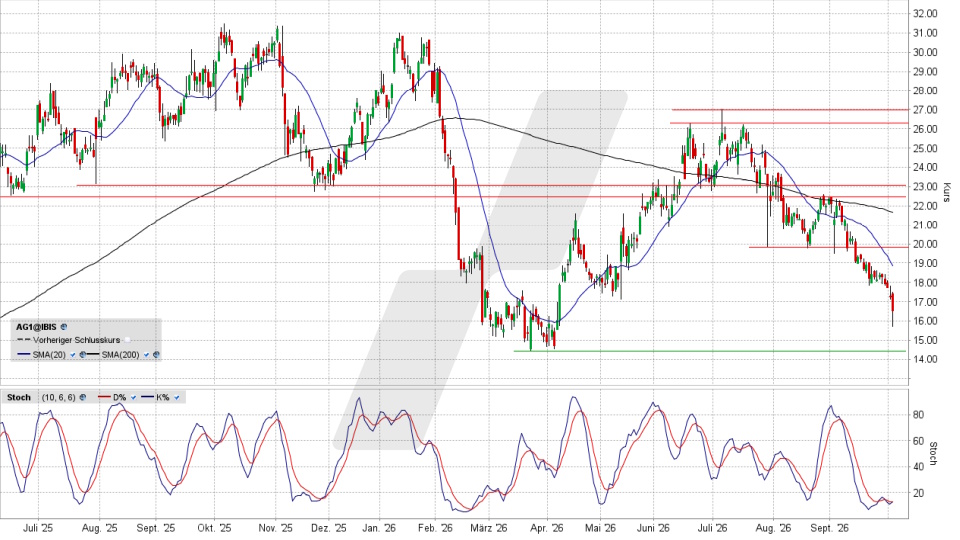
Task: Click the black SMA(200) legend line swatch
Action: tap(93, 354)
